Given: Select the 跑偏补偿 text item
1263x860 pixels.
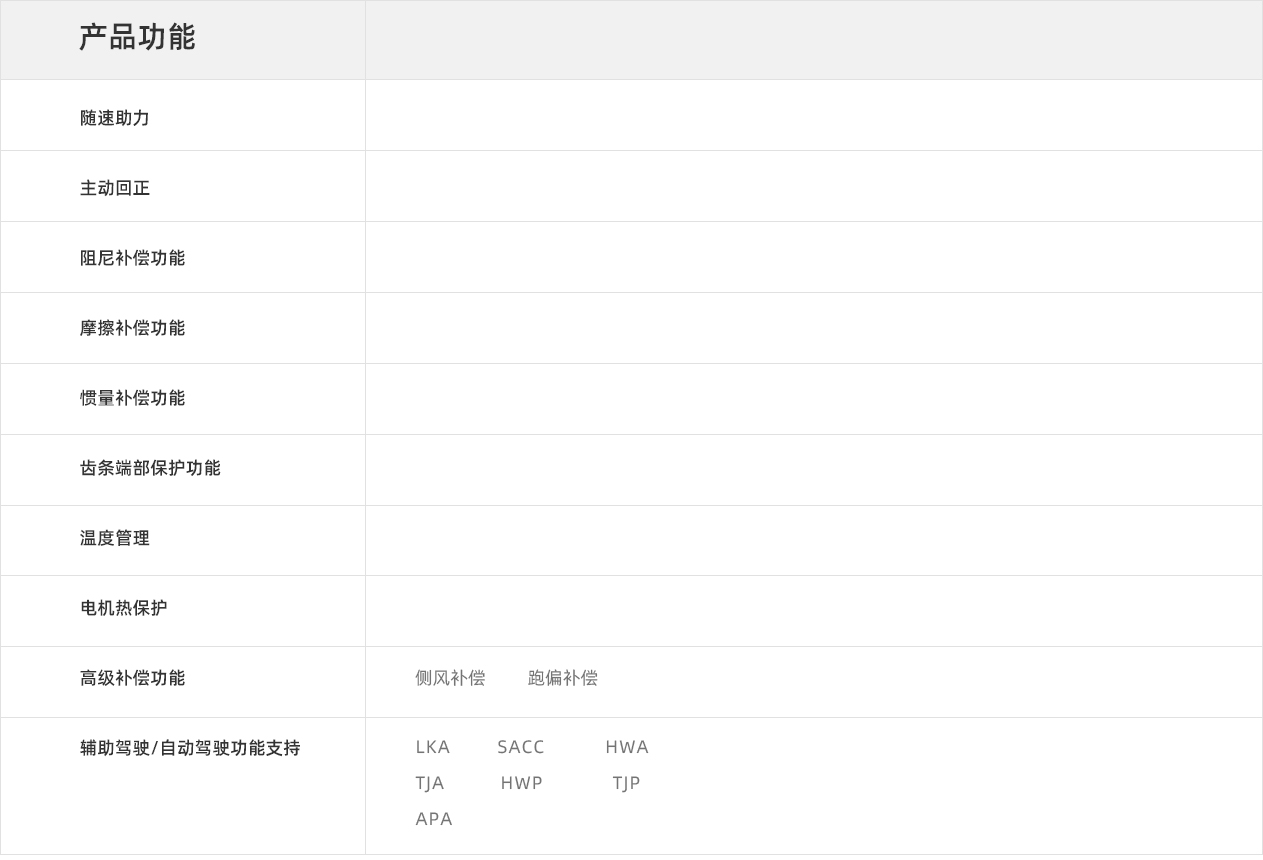Looking at the screenshot, I should point(562,678).
